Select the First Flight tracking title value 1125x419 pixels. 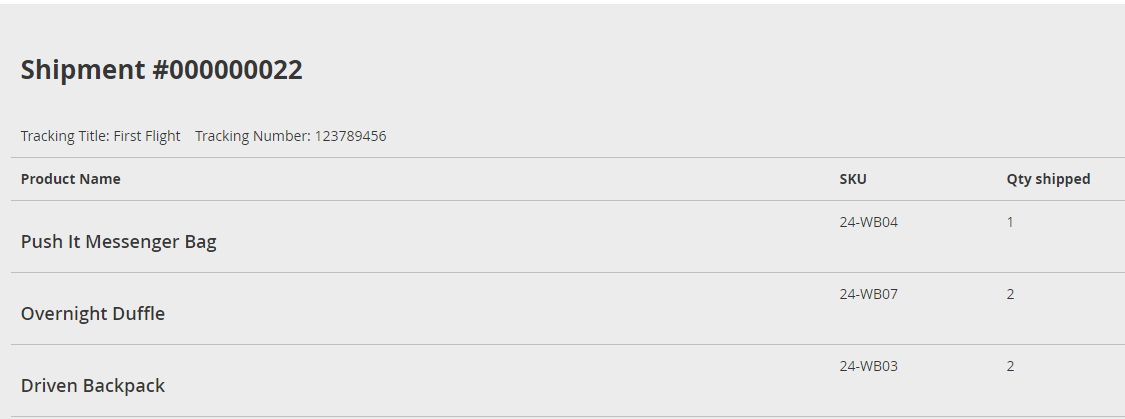point(147,136)
